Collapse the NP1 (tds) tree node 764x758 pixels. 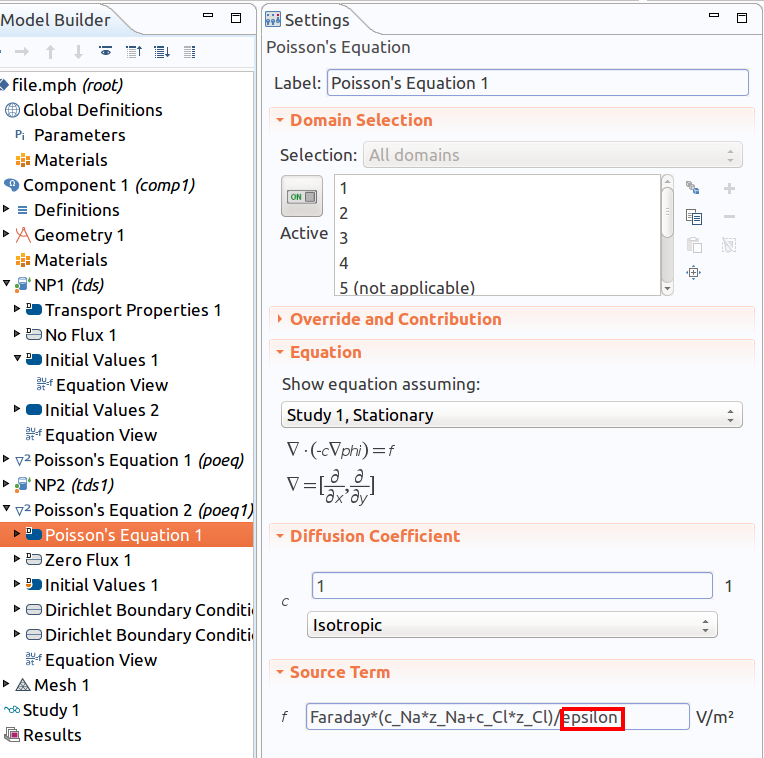7,285
